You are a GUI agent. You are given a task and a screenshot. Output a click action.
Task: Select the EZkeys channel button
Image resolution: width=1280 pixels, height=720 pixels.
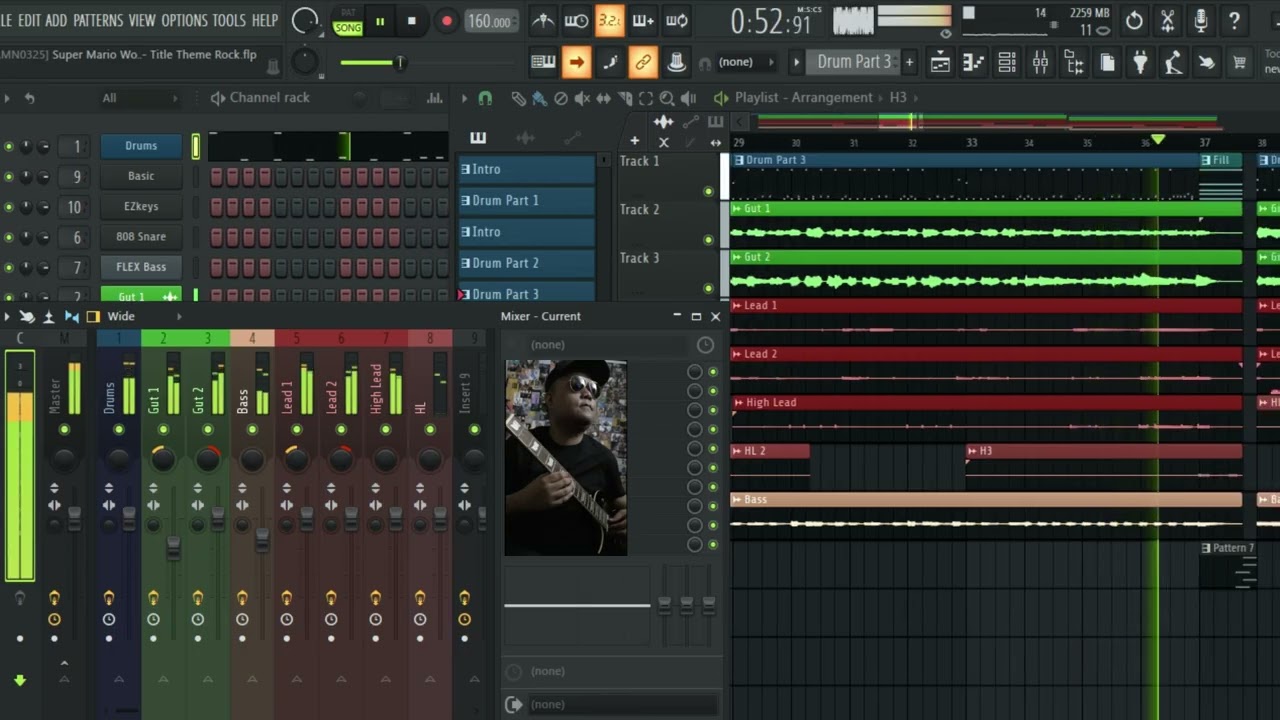141,206
